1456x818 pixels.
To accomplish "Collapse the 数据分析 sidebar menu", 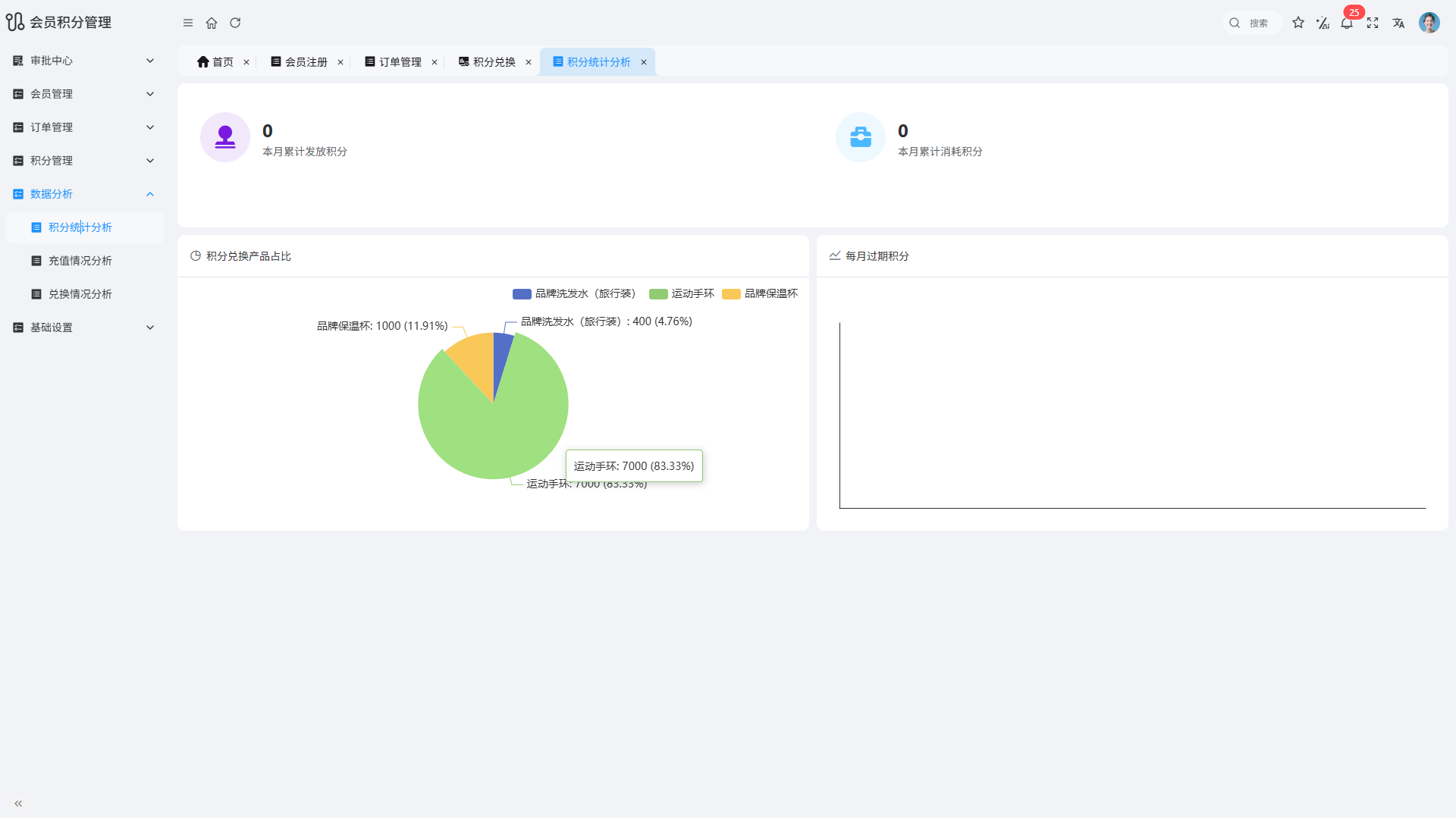I will coord(83,194).
